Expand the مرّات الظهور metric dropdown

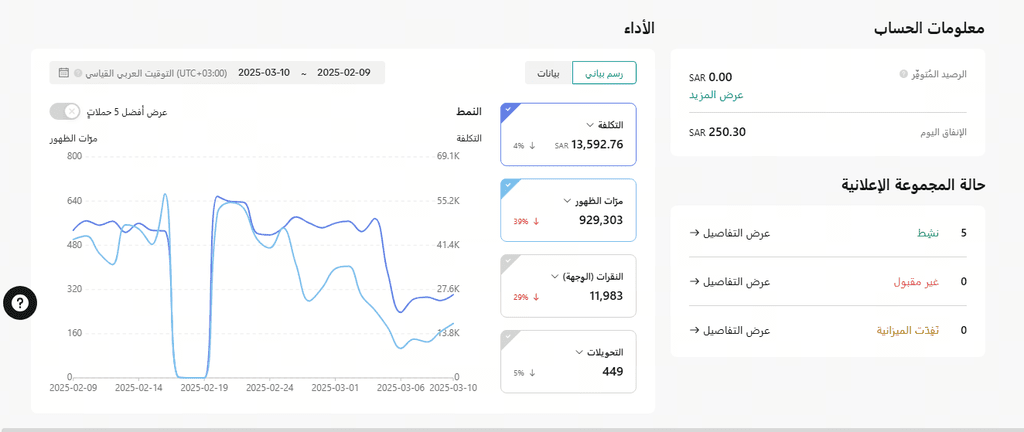567,200
